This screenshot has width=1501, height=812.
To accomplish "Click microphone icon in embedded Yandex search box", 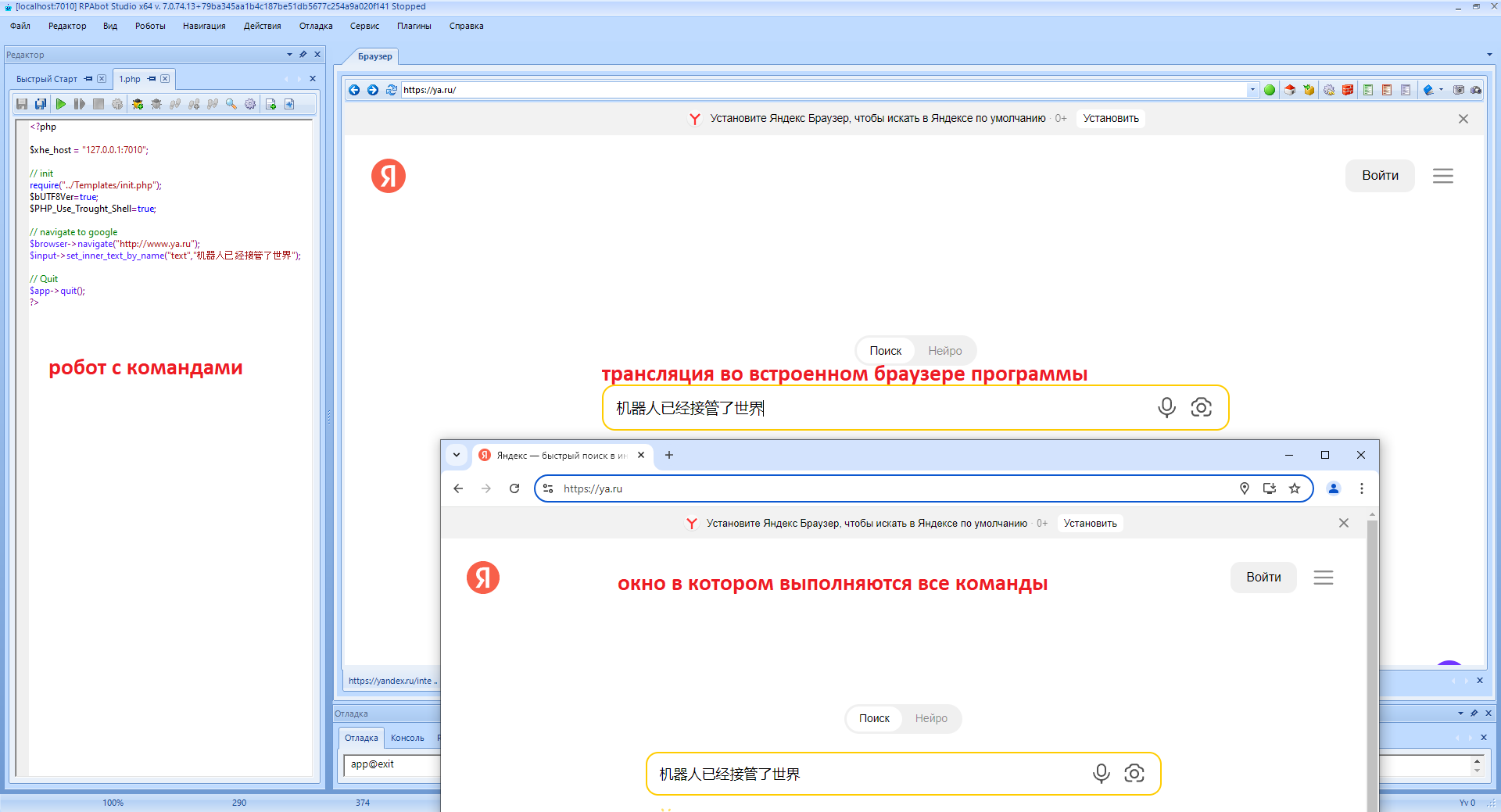I will coord(1166,407).
